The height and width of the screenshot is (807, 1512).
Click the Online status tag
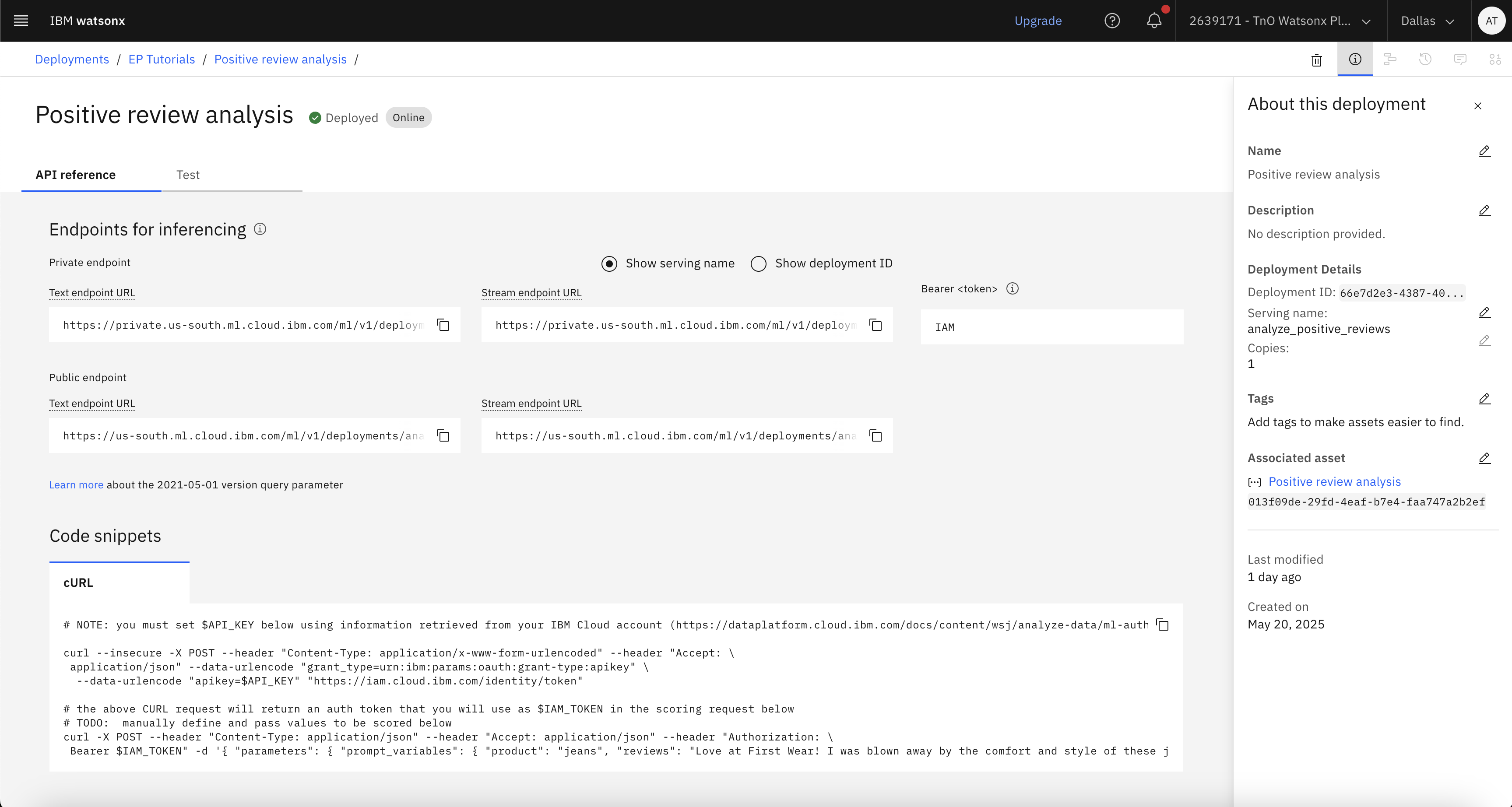click(x=408, y=117)
